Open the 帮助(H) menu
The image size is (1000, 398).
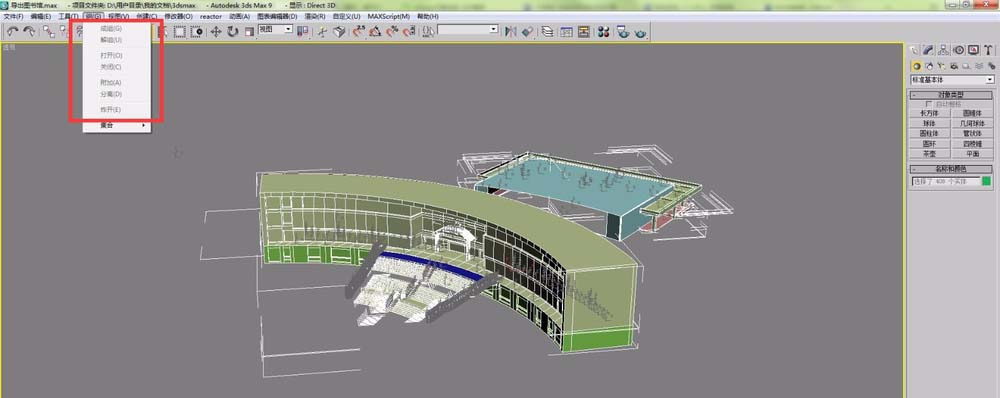pos(427,16)
